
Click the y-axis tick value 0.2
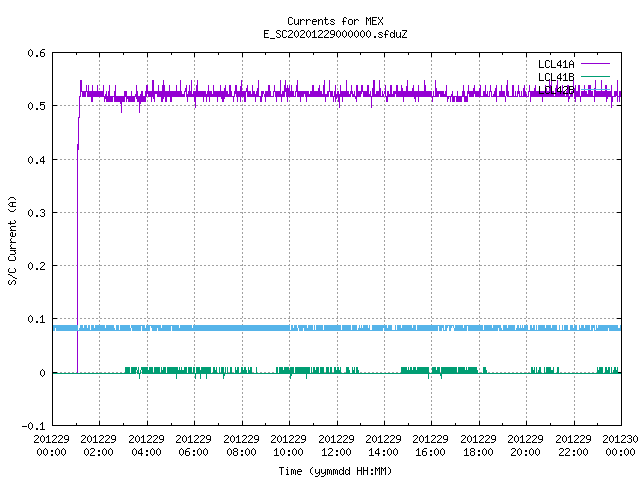click(36, 266)
